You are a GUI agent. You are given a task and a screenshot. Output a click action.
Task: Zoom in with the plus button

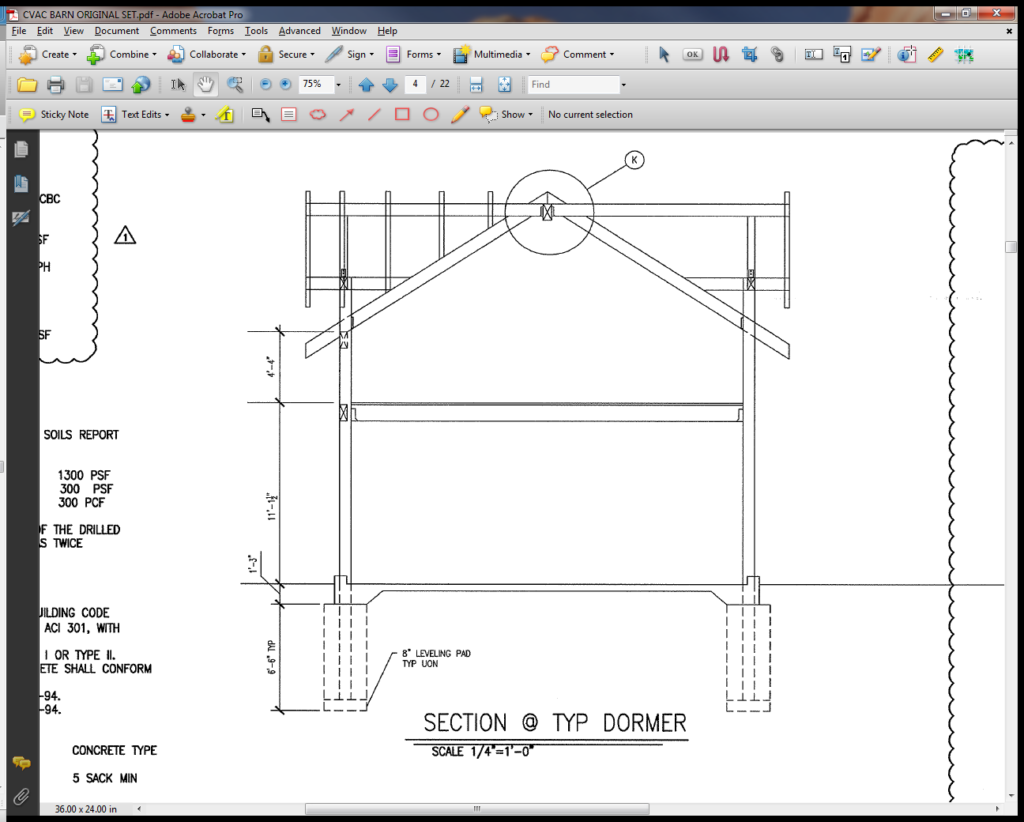[x=285, y=84]
